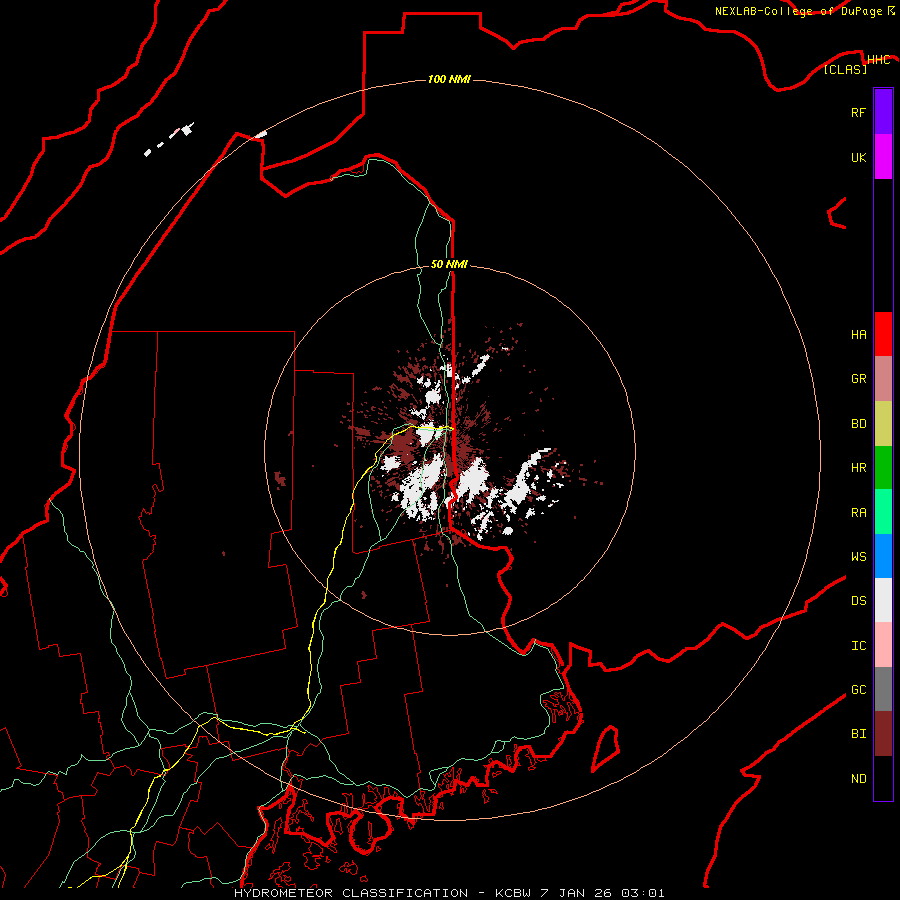Click the 7 JAN 26 date text
This screenshot has height=900, width=900.
pyautogui.click(x=575, y=893)
